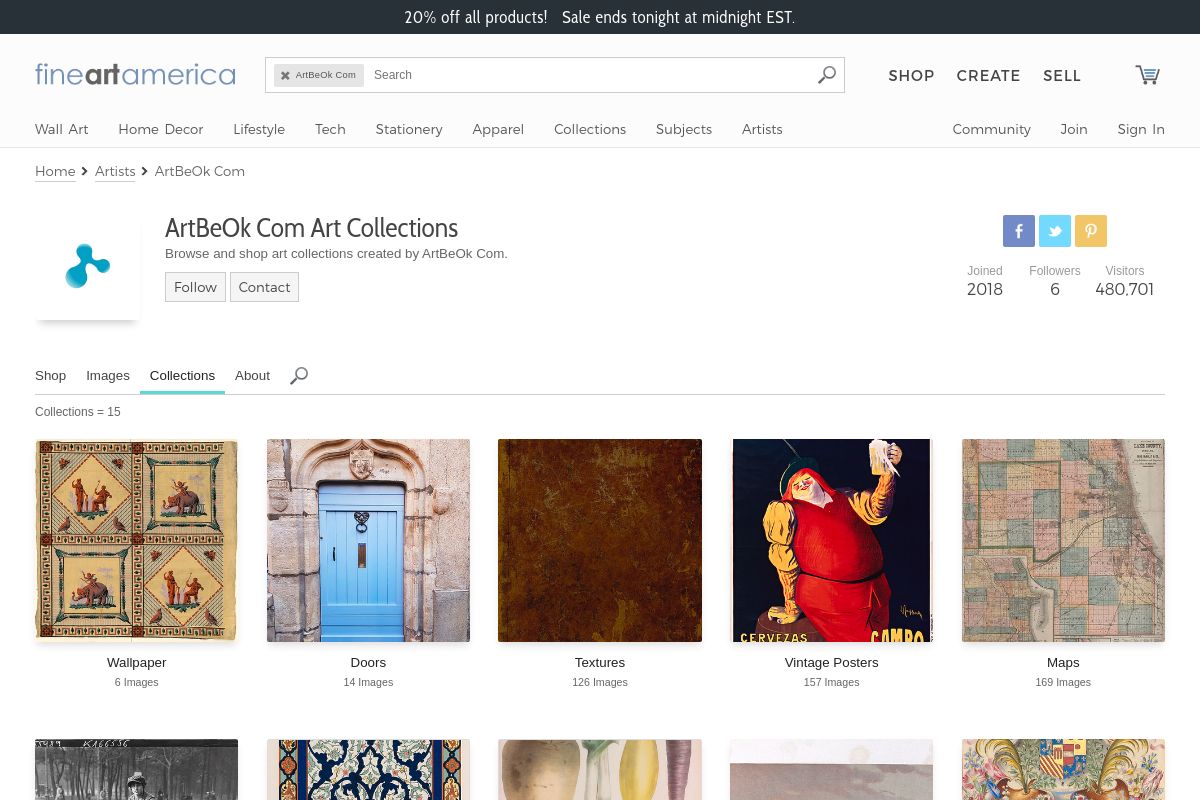Focus the Search input field
Viewport: 1200px width, 800px height.
pos(590,75)
